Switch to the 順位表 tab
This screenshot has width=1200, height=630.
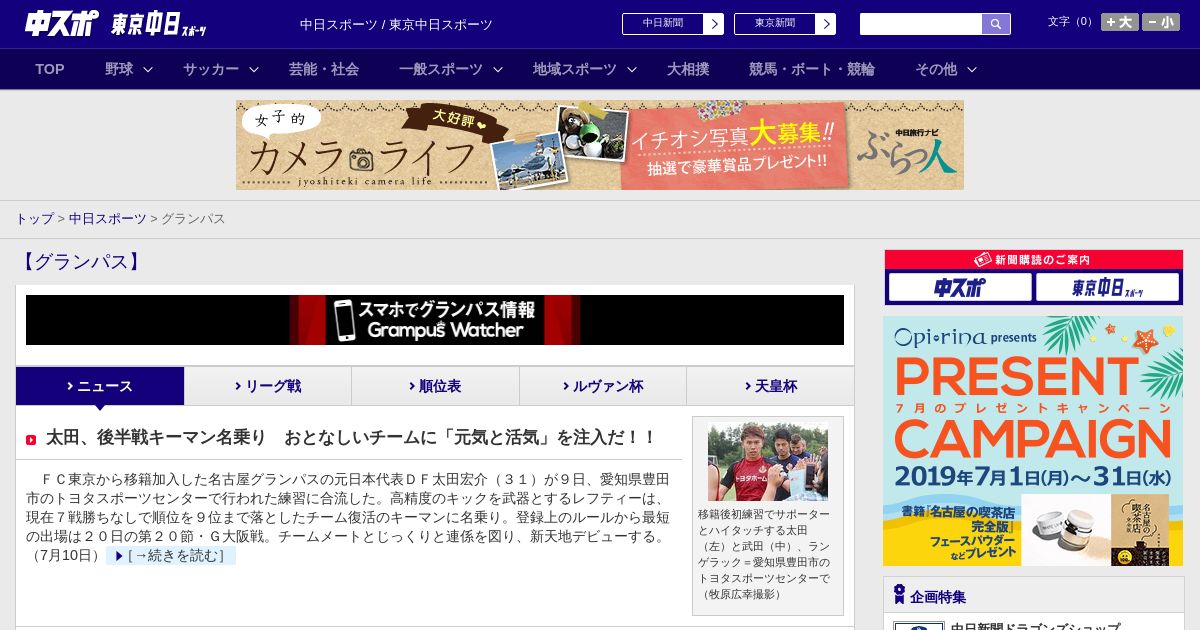tap(435, 386)
